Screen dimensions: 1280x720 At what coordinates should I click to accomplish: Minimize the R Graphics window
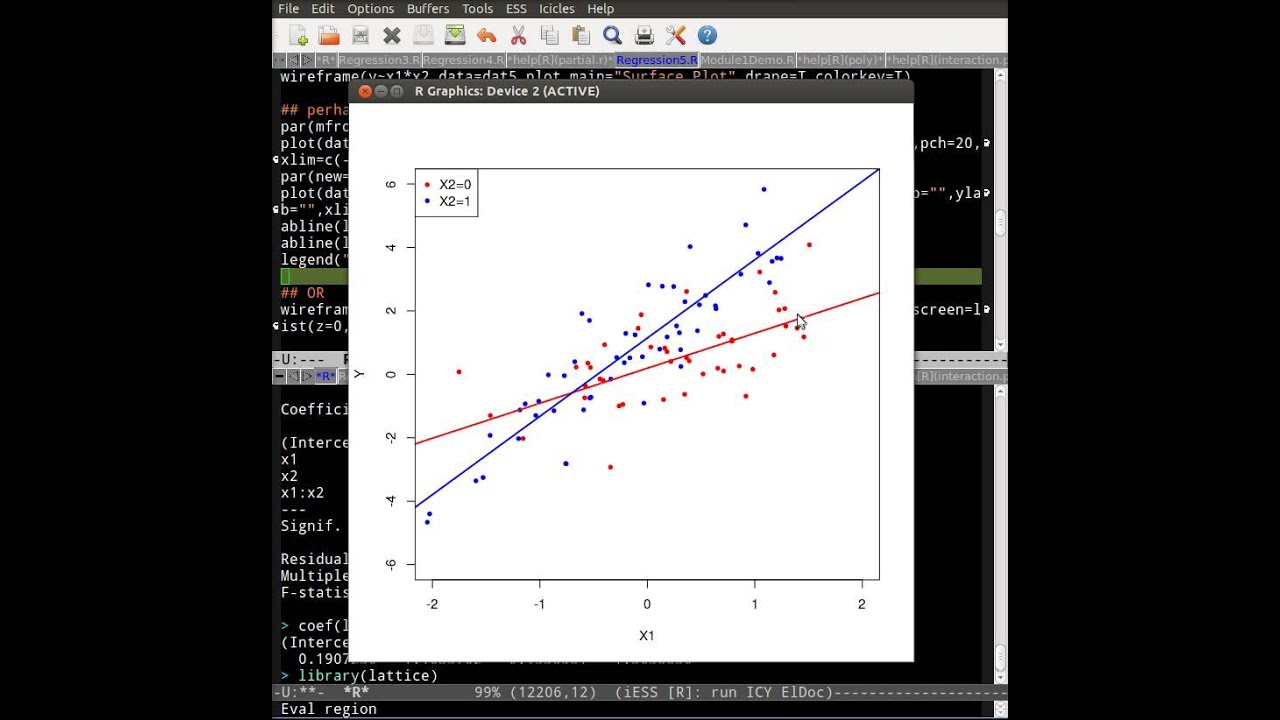(381, 91)
